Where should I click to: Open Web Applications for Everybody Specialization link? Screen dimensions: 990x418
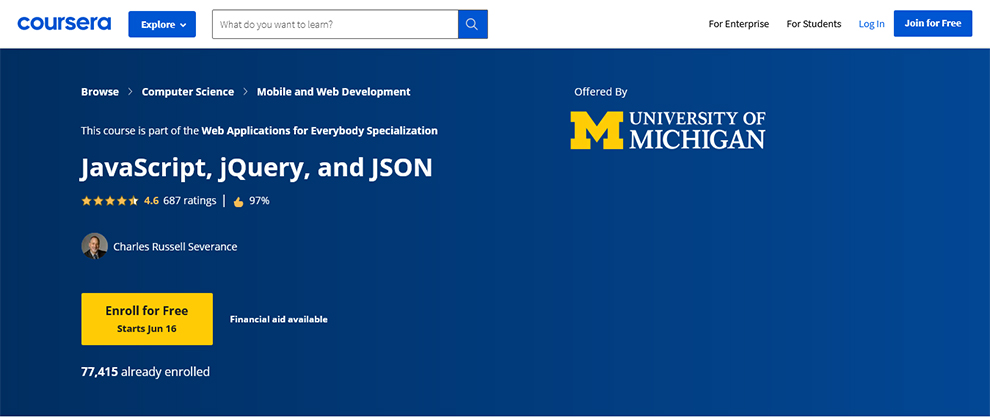(x=319, y=131)
